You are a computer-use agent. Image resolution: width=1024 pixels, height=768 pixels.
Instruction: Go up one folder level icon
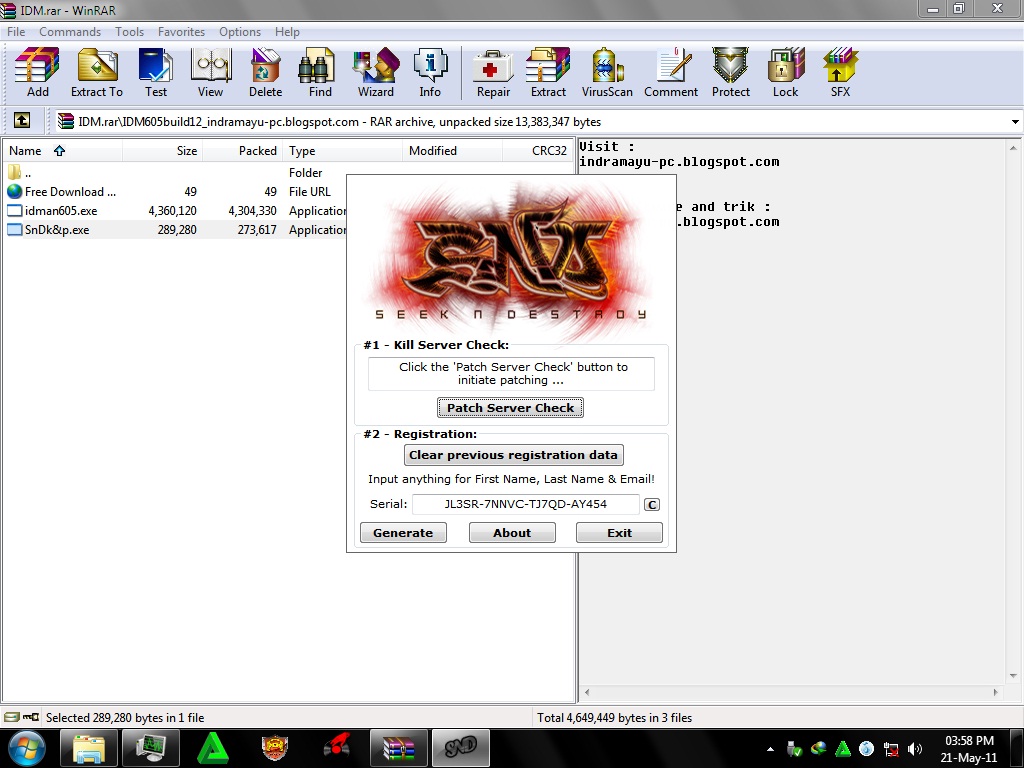[x=22, y=120]
